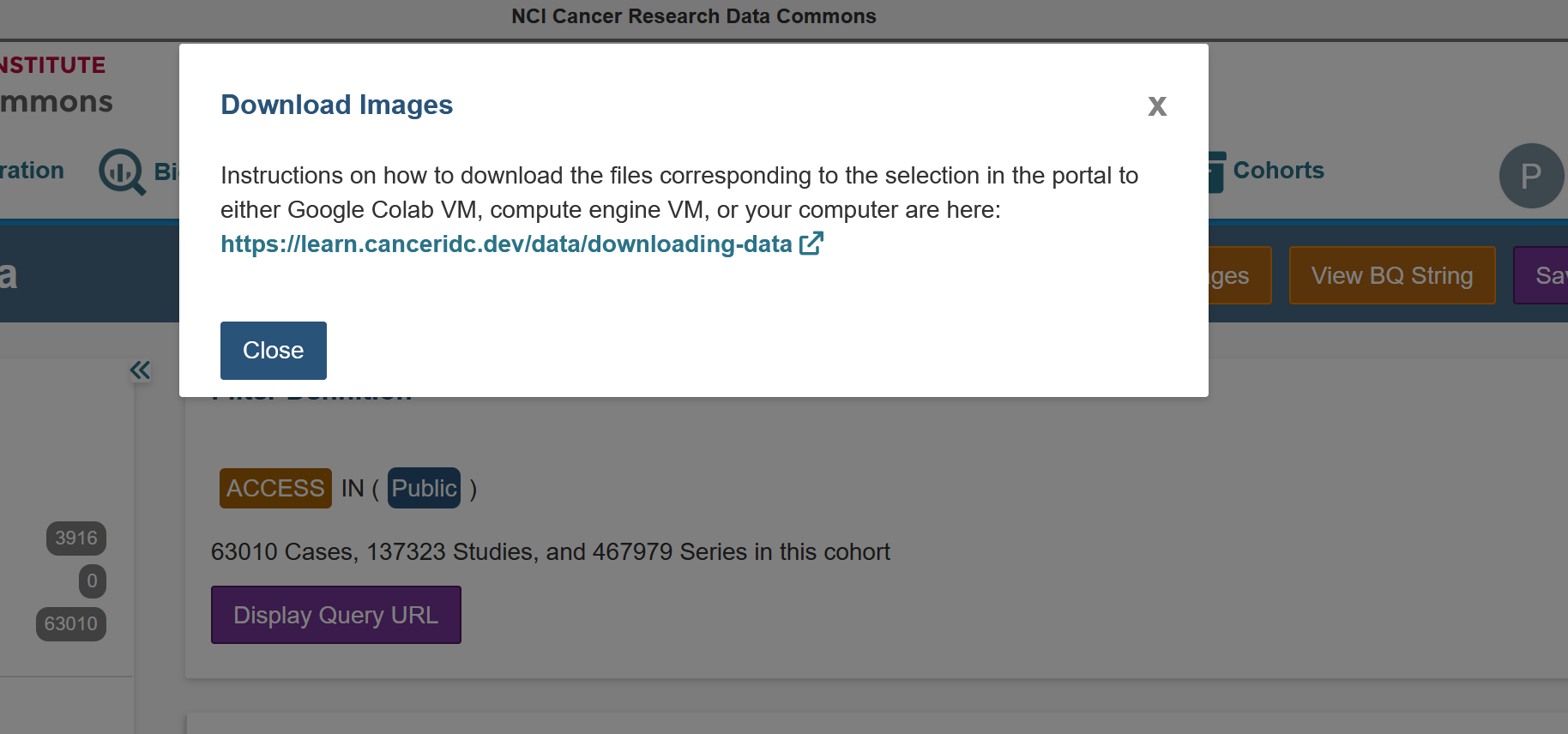Click the "P" user profile avatar
The height and width of the screenshot is (734, 1568).
point(1530,176)
